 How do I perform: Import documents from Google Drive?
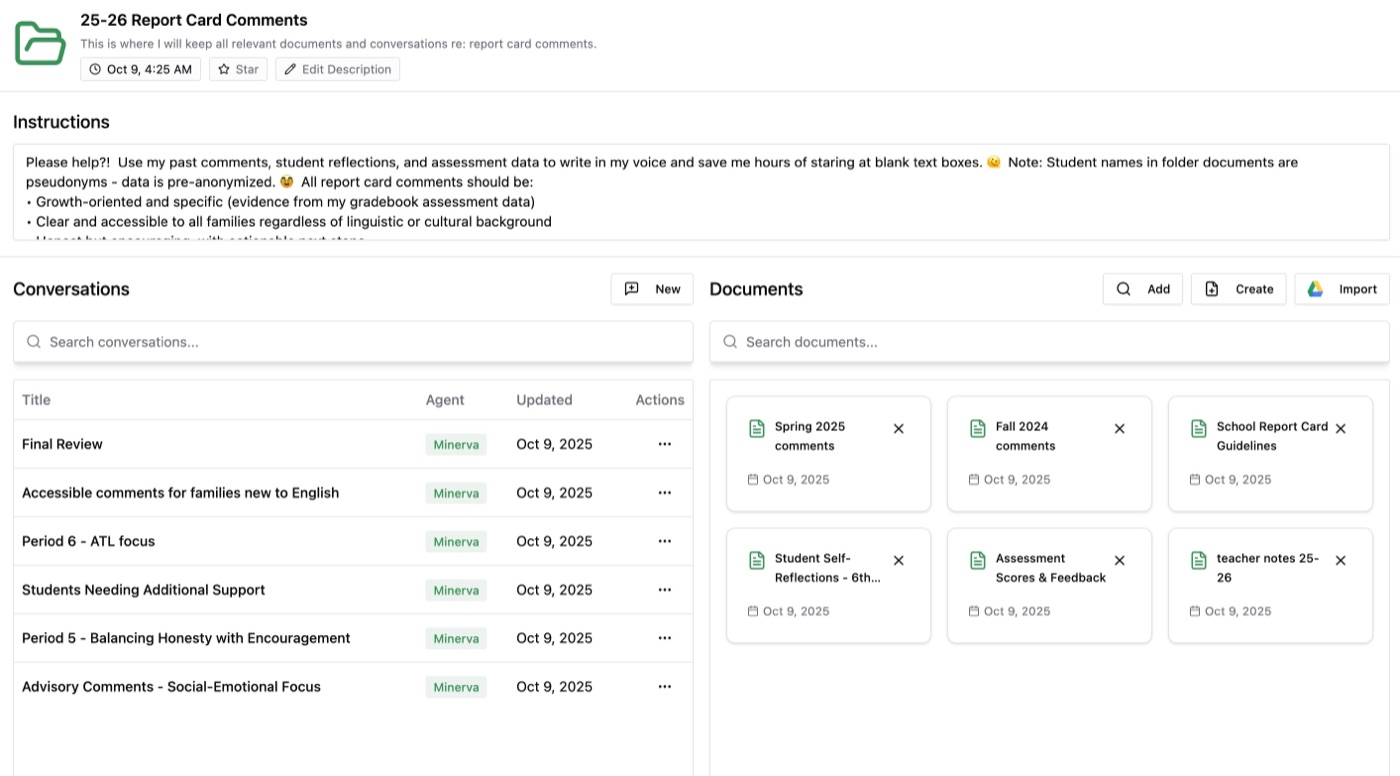pos(1341,289)
